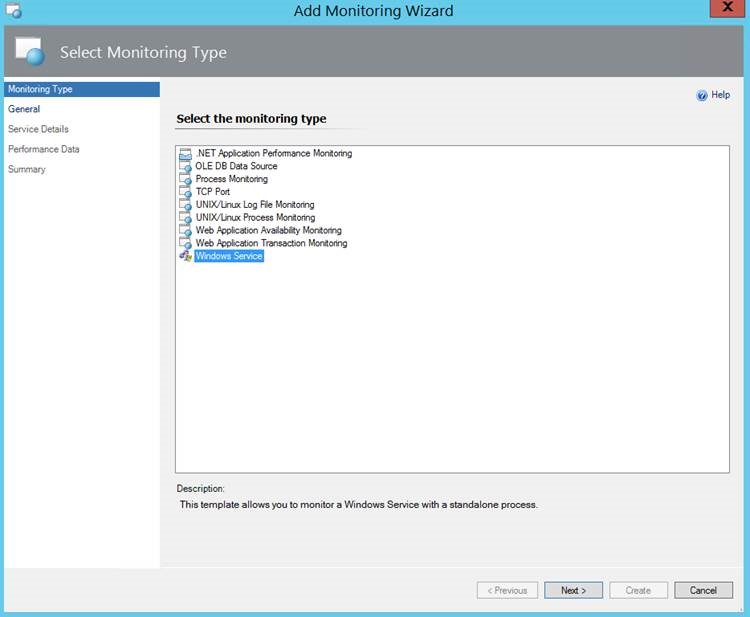This screenshot has height=617, width=750.
Task: Click the Create button
Action: [639, 591]
